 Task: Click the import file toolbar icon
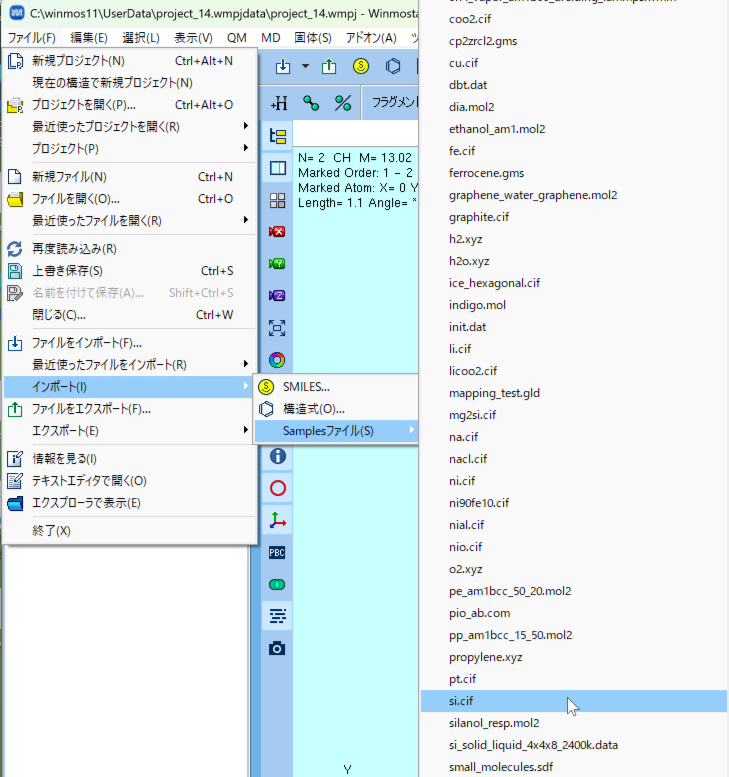click(x=283, y=67)
